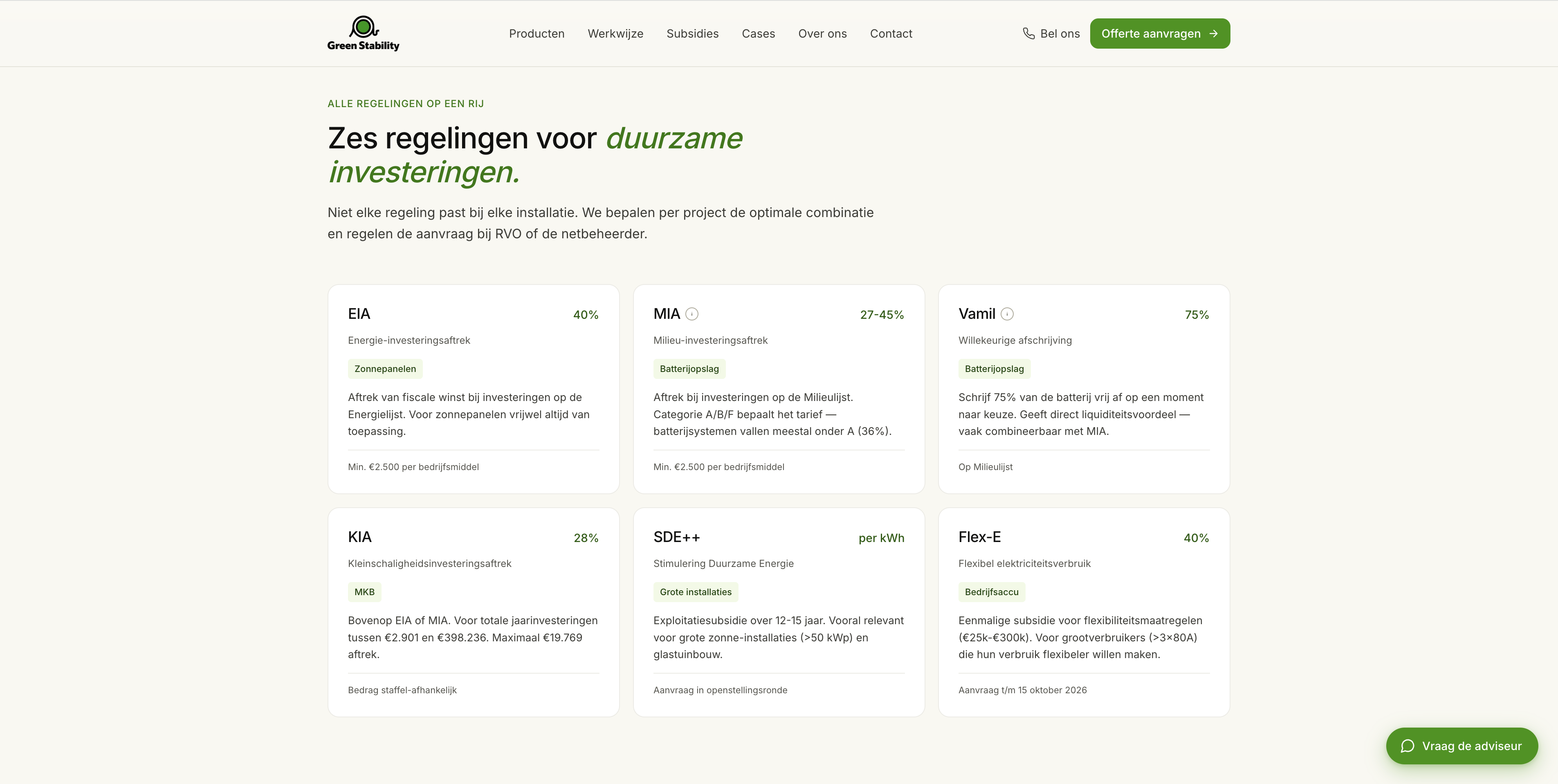Screen dimensions: 1558x784
Task: Click the Aanvraag t/m 15 oktober 2026 text
Action: pos(1023,690)
